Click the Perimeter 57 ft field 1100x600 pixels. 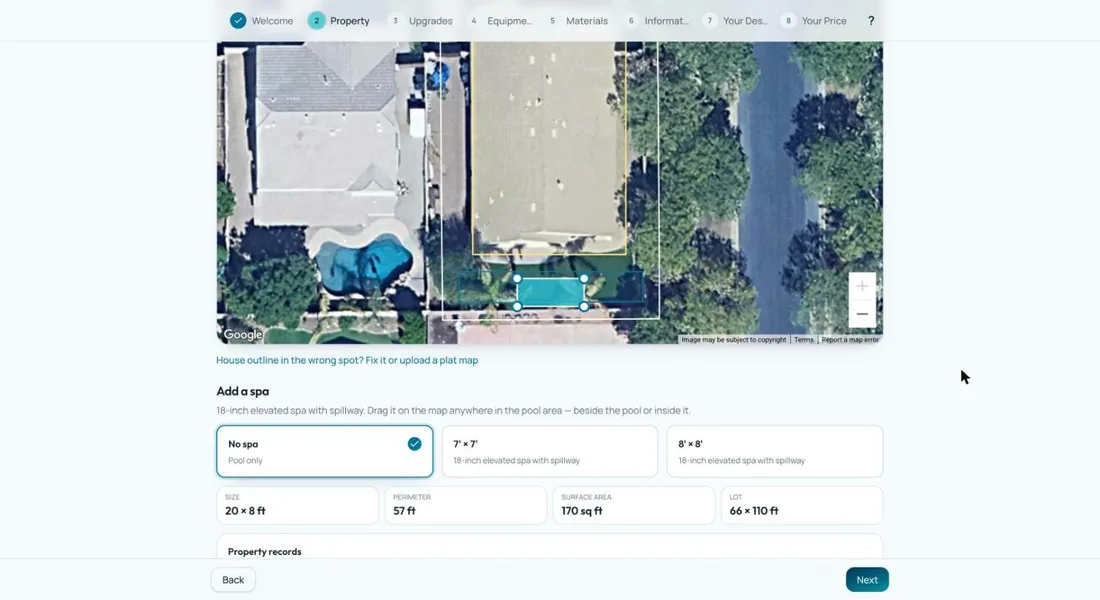point(466,505)
